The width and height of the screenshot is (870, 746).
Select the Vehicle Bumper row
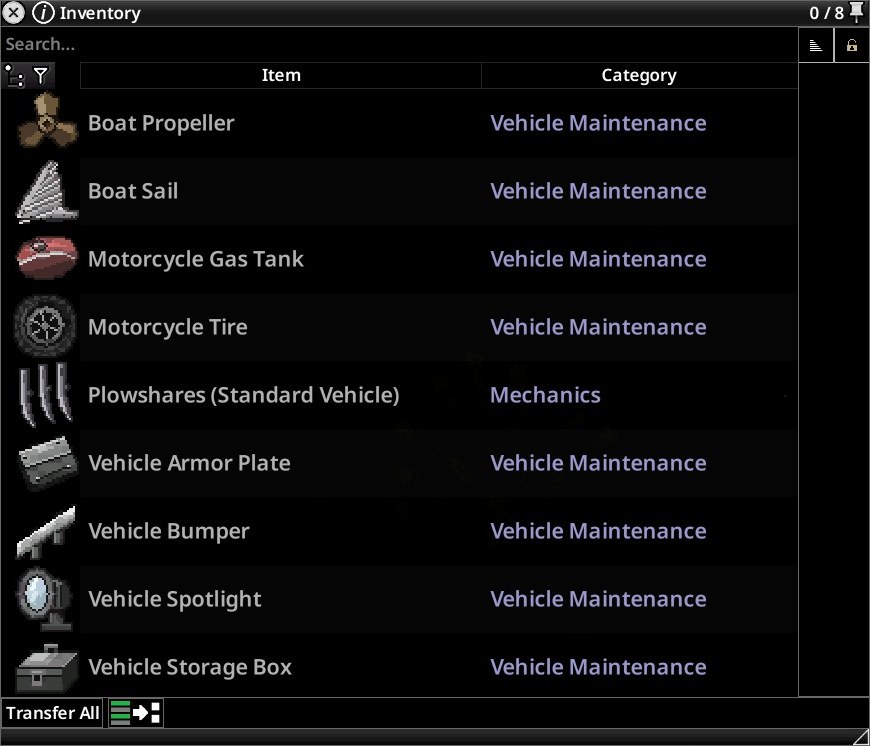tap(399, 531)
